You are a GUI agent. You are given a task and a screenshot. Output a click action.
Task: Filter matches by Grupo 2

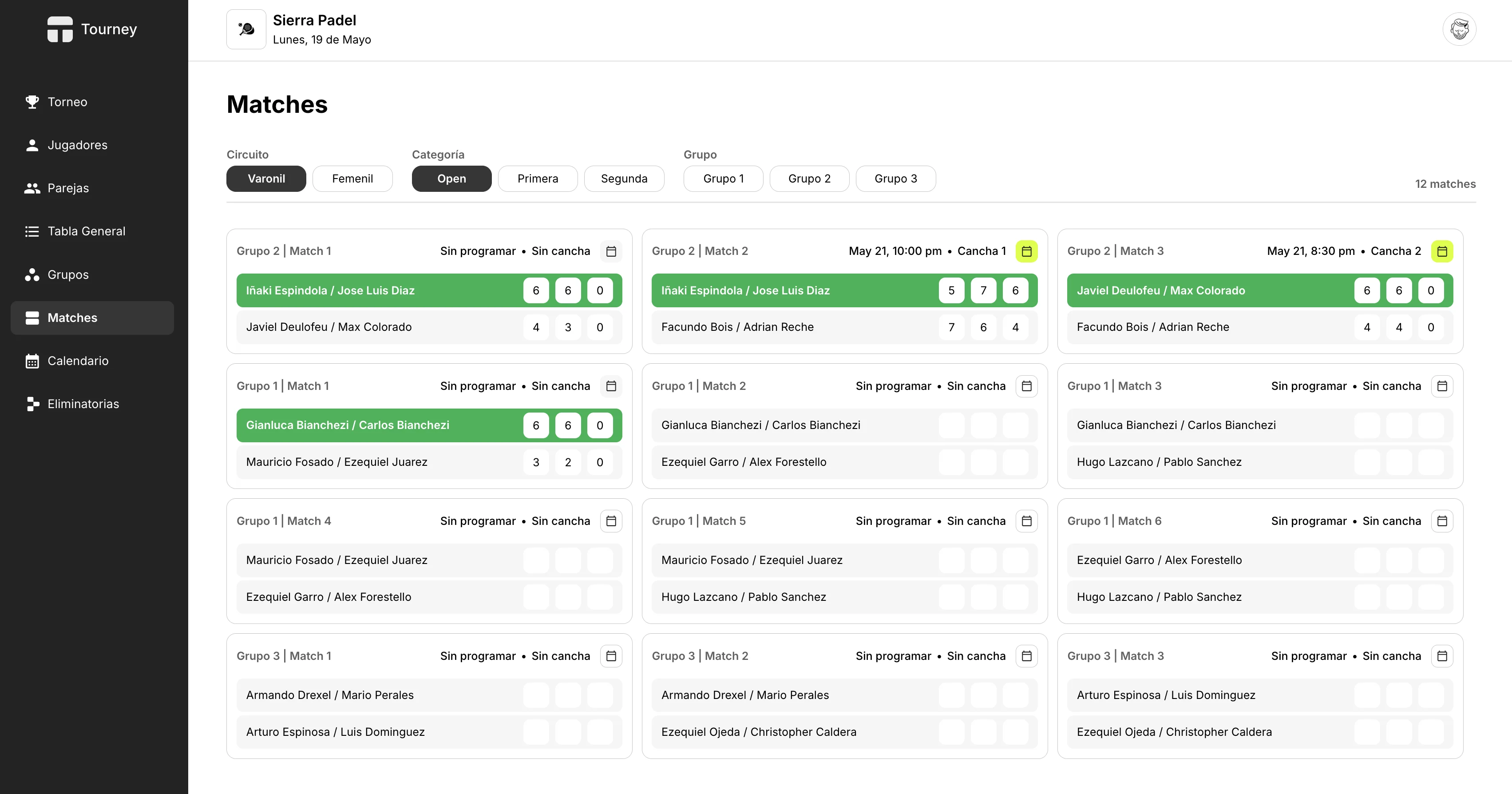[x=809, y=179]
